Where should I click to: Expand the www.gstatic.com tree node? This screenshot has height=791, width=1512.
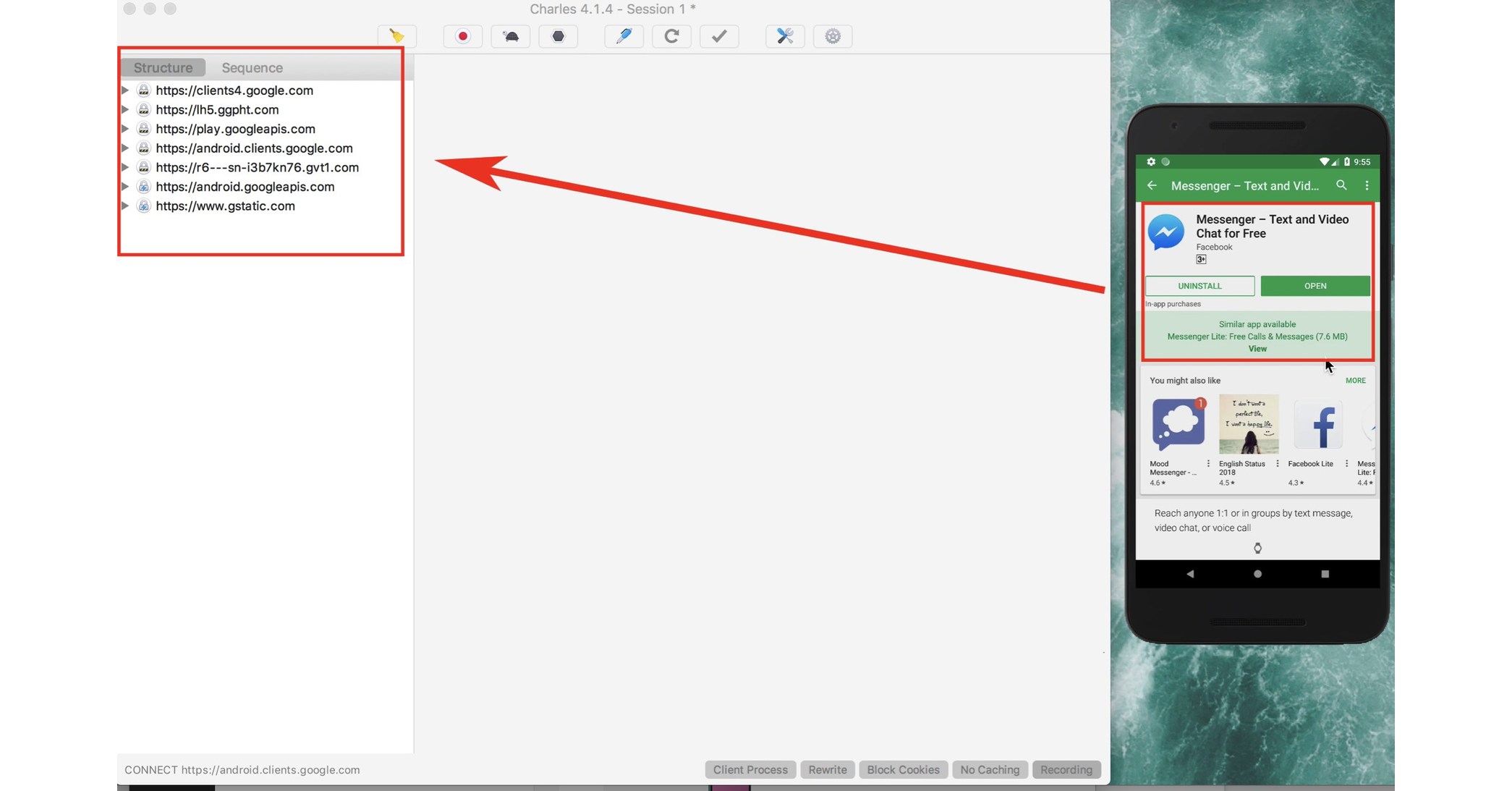coord(125,206)
